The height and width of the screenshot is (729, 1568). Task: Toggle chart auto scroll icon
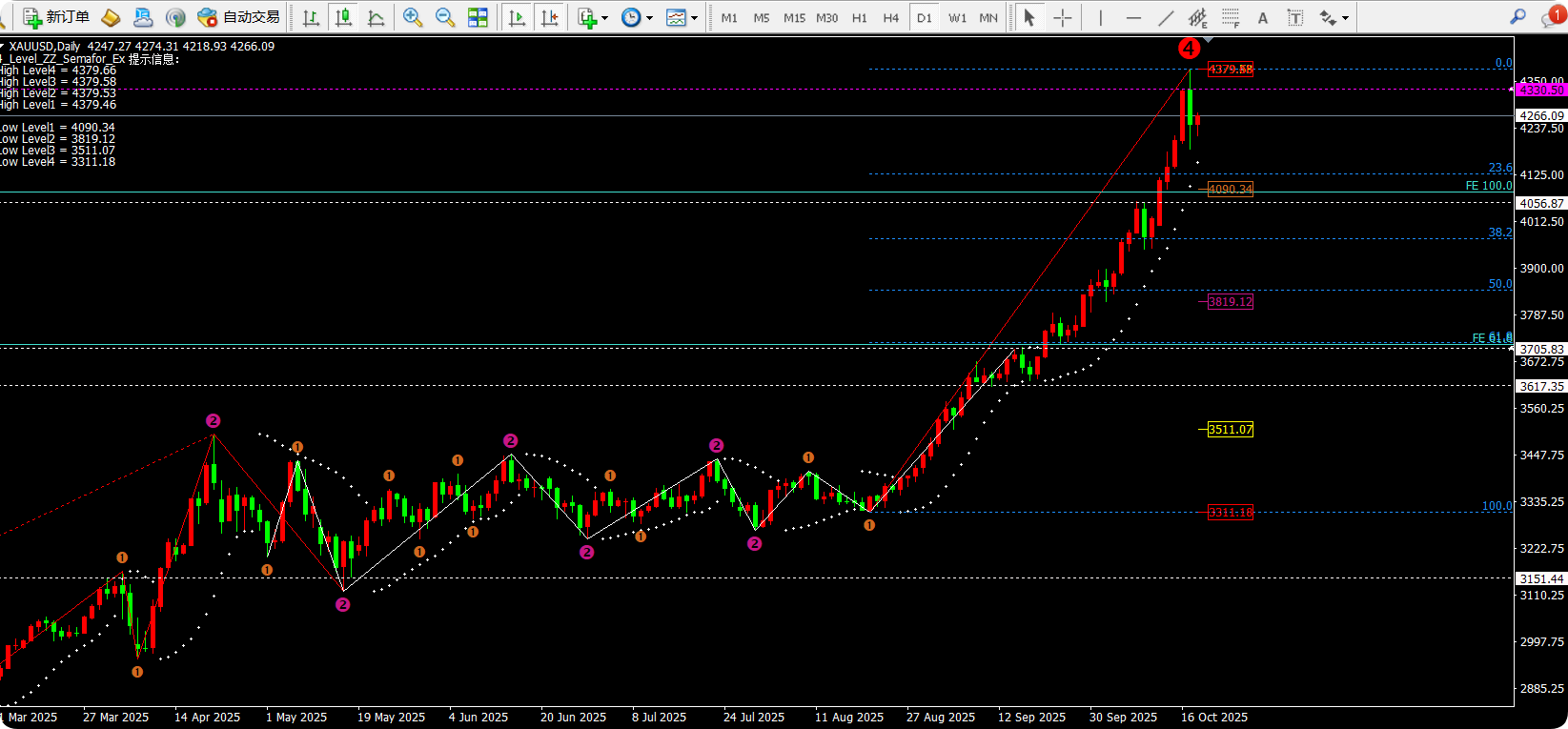(517, 17)
